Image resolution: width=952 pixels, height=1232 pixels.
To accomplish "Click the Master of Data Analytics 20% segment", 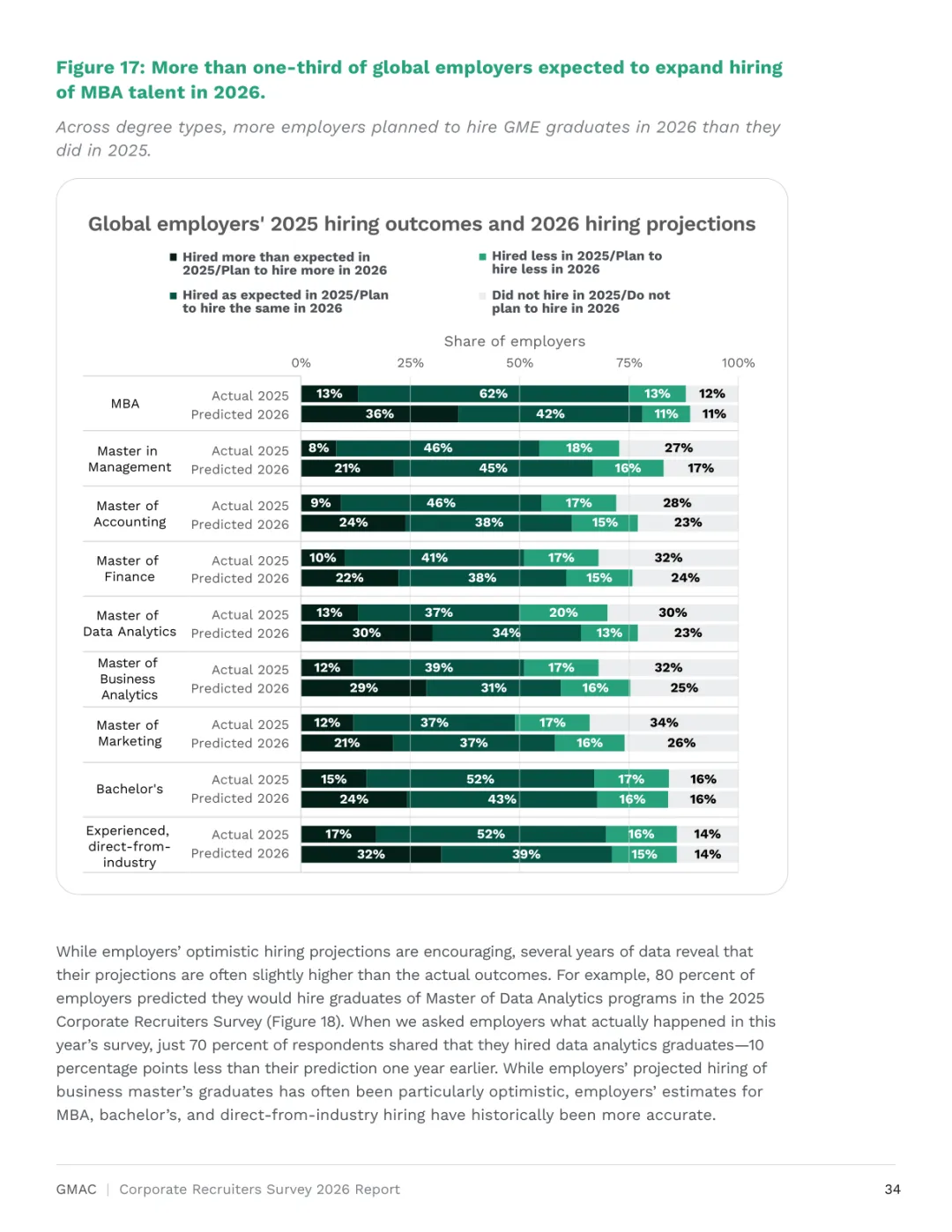I will [563, 612].
